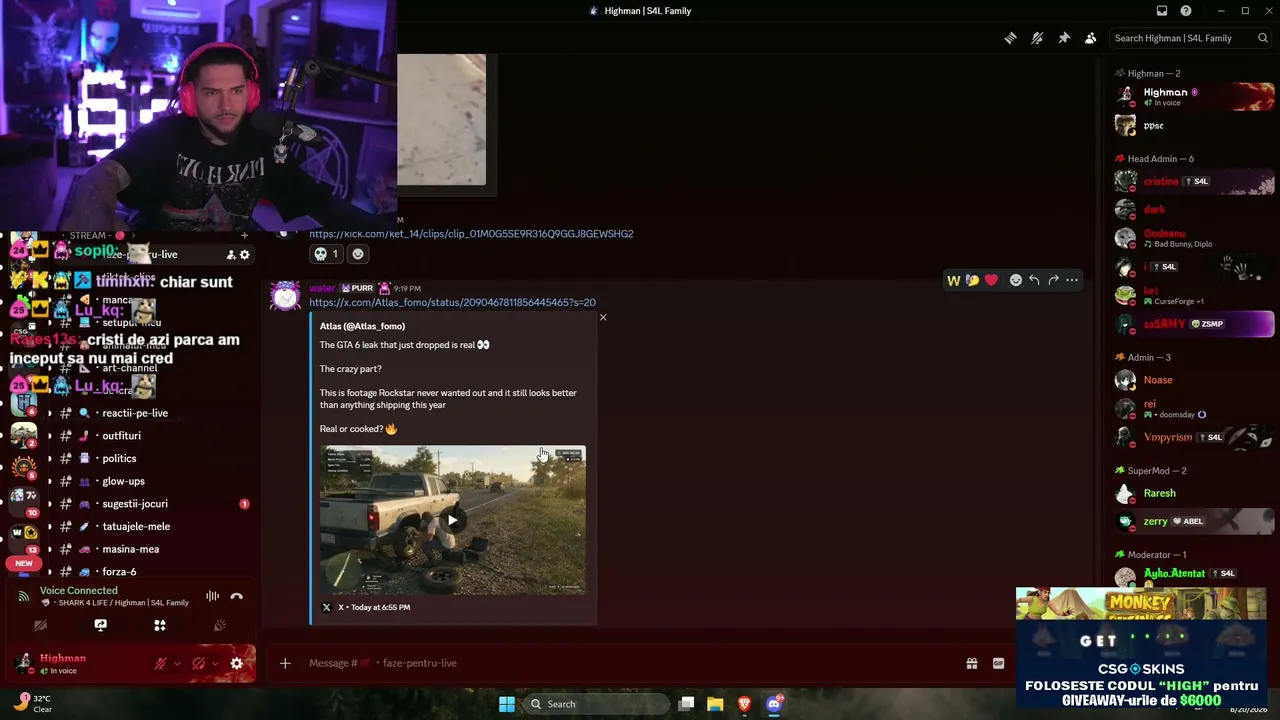The height and width of the screenshot is (720, 1280).
Task: Open the image attachment above the kick link
Action: [441, 120]
